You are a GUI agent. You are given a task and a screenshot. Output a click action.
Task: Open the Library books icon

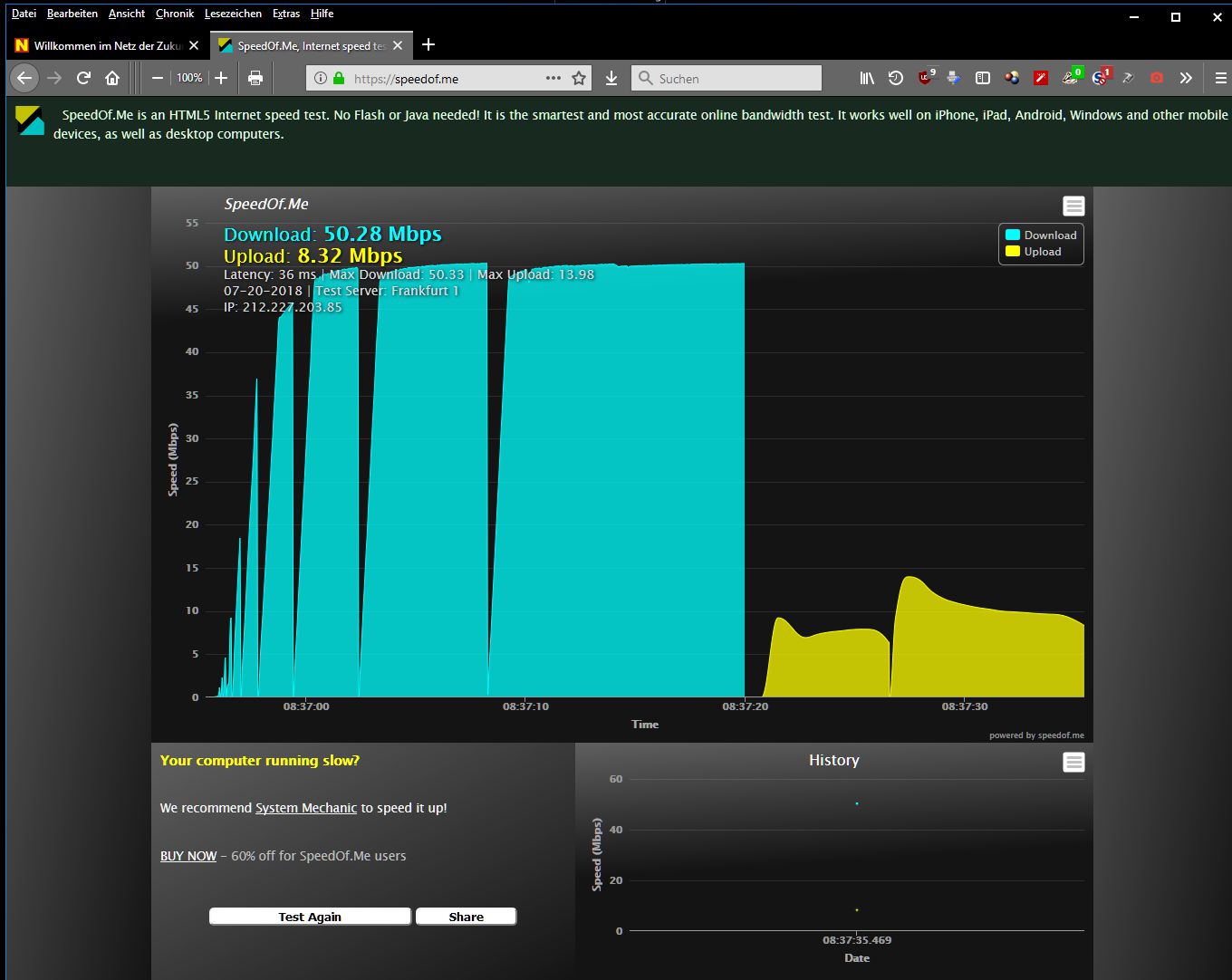pyautogui.click(x=867, y=78)
